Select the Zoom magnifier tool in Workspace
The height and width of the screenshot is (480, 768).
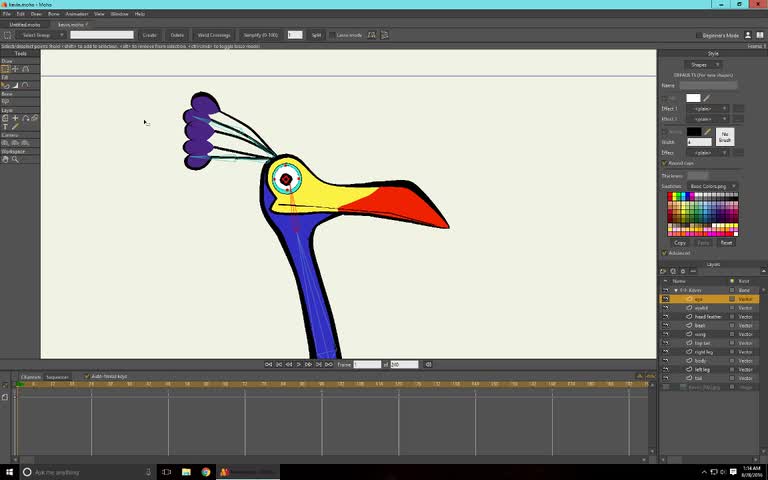(x=15, y=159)
